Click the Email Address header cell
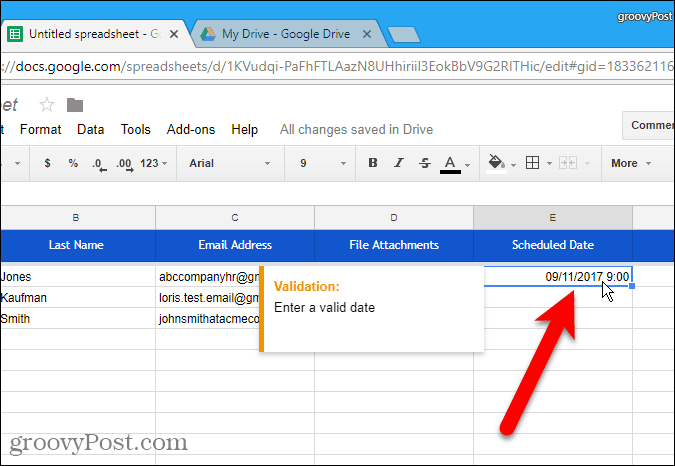This screenshot has width=675, height=466. pyautogui.click(x=235, y=245)
